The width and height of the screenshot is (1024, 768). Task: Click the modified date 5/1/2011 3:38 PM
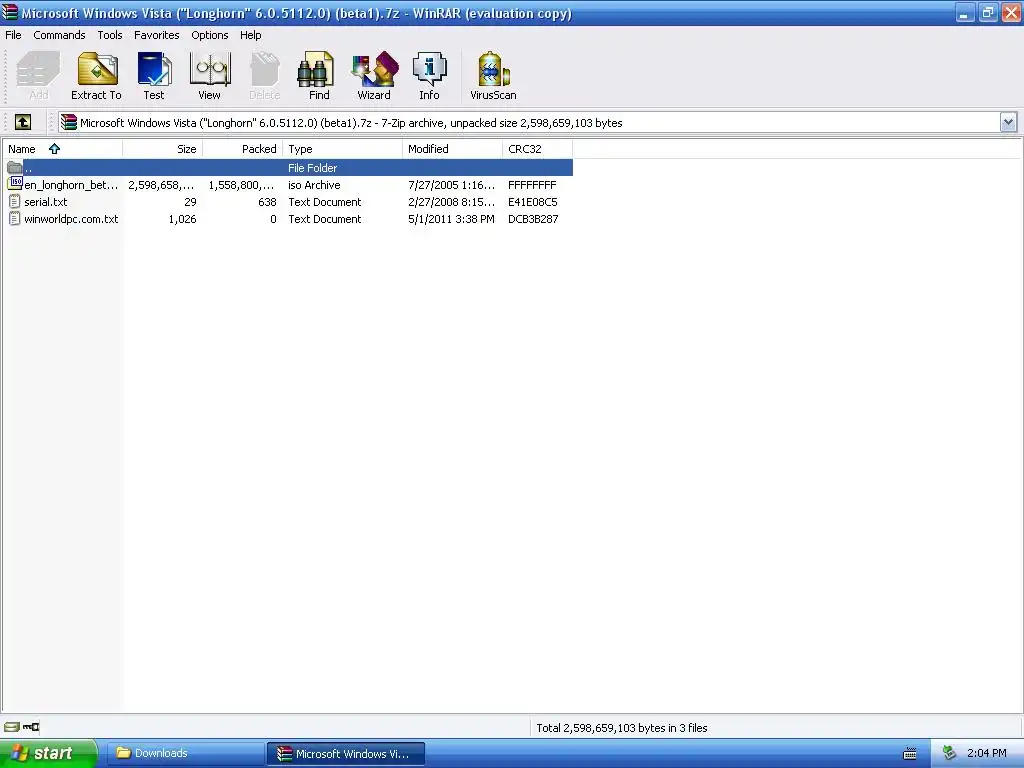pos(451,219)
